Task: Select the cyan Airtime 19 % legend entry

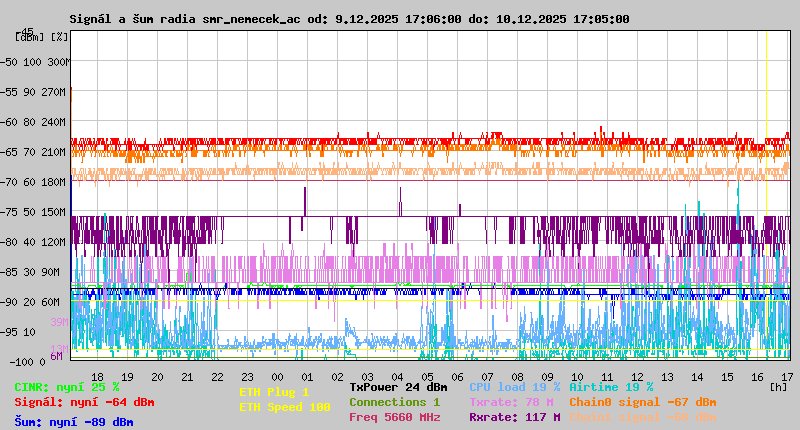Action: tap(610, 387)
